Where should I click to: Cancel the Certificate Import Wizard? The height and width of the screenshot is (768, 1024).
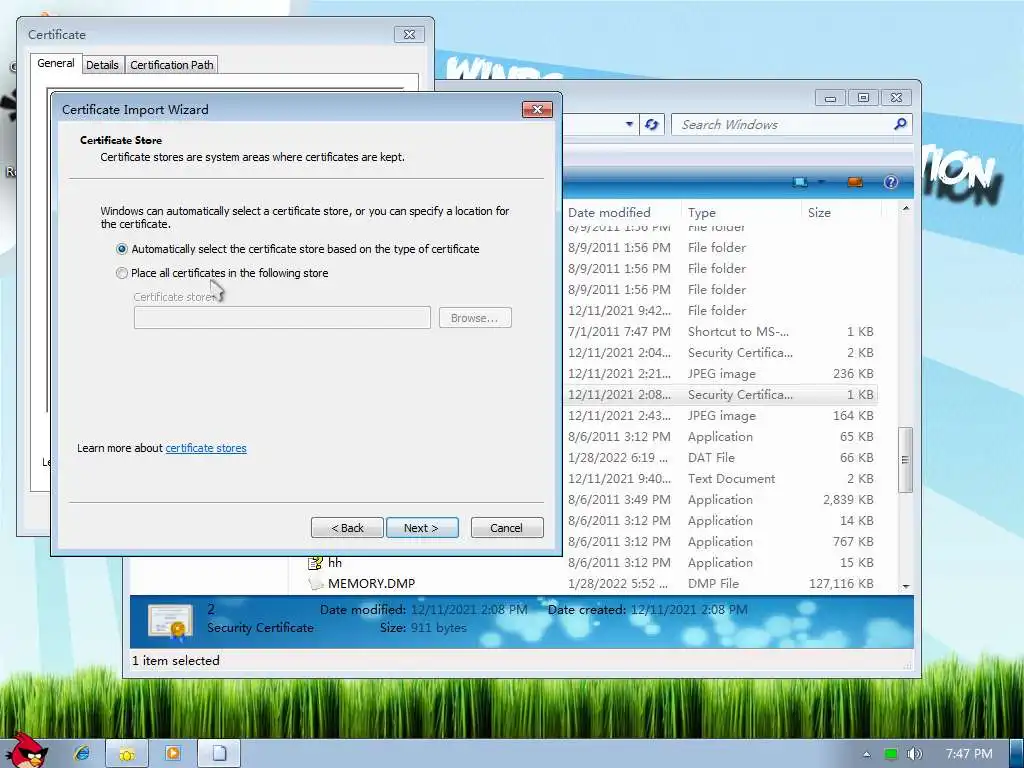coord(507,528)
